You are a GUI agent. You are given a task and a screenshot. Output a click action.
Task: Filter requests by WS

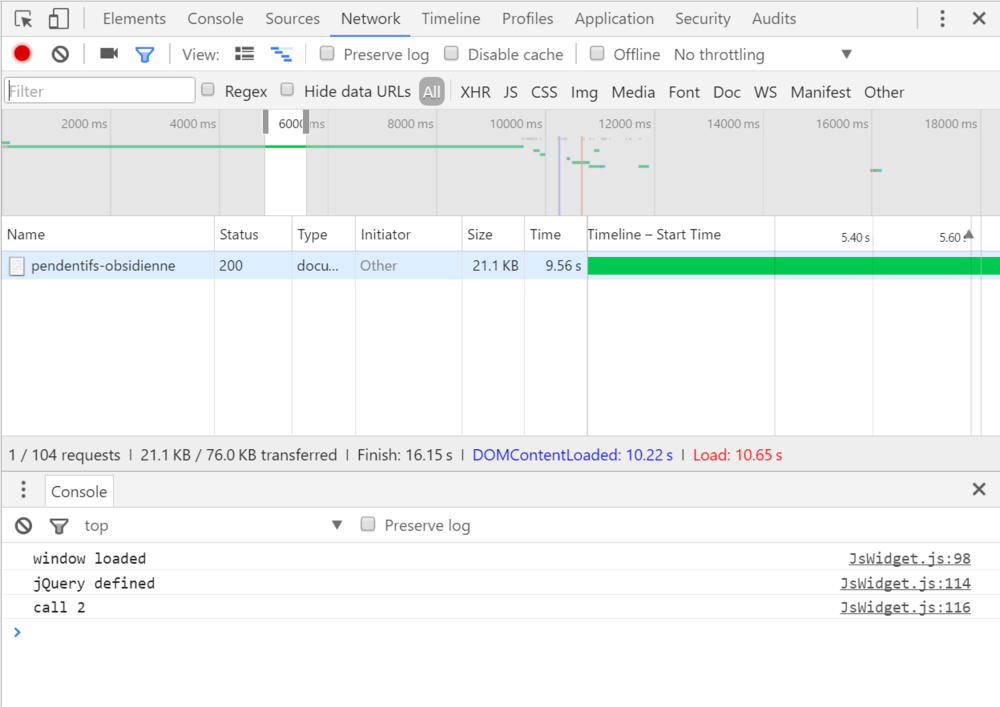[765, 92]
